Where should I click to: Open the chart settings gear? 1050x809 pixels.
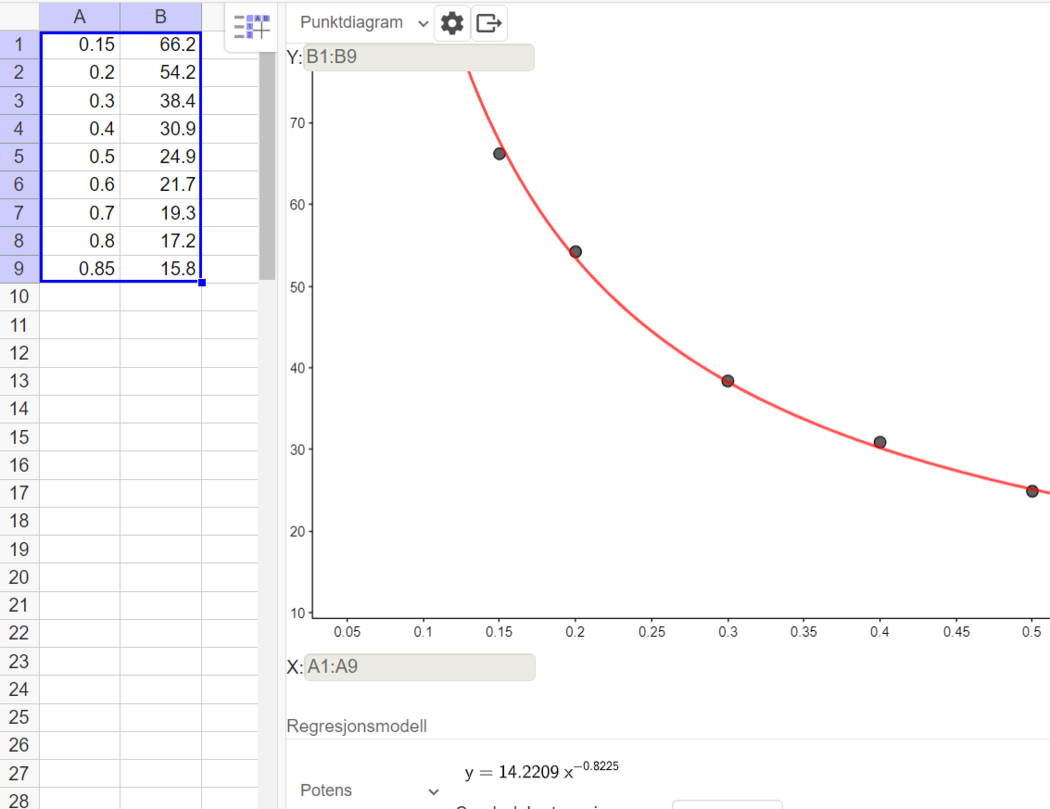click(452, 23)
